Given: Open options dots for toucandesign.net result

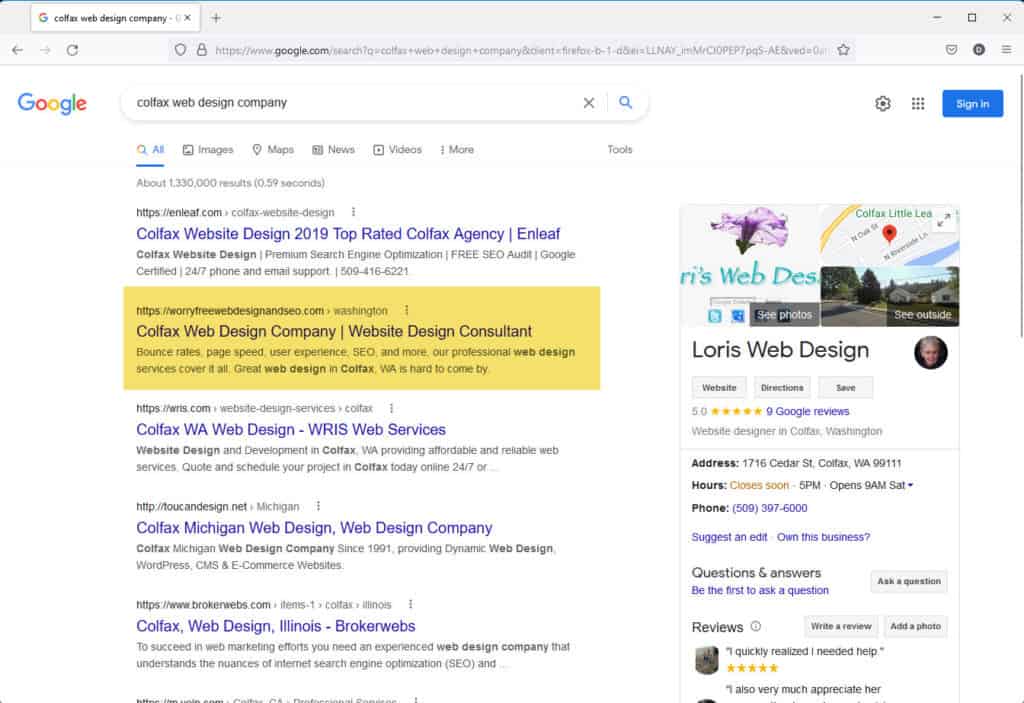Looking at the screenshot, I should pyautogui.click(x=318, y=506).
